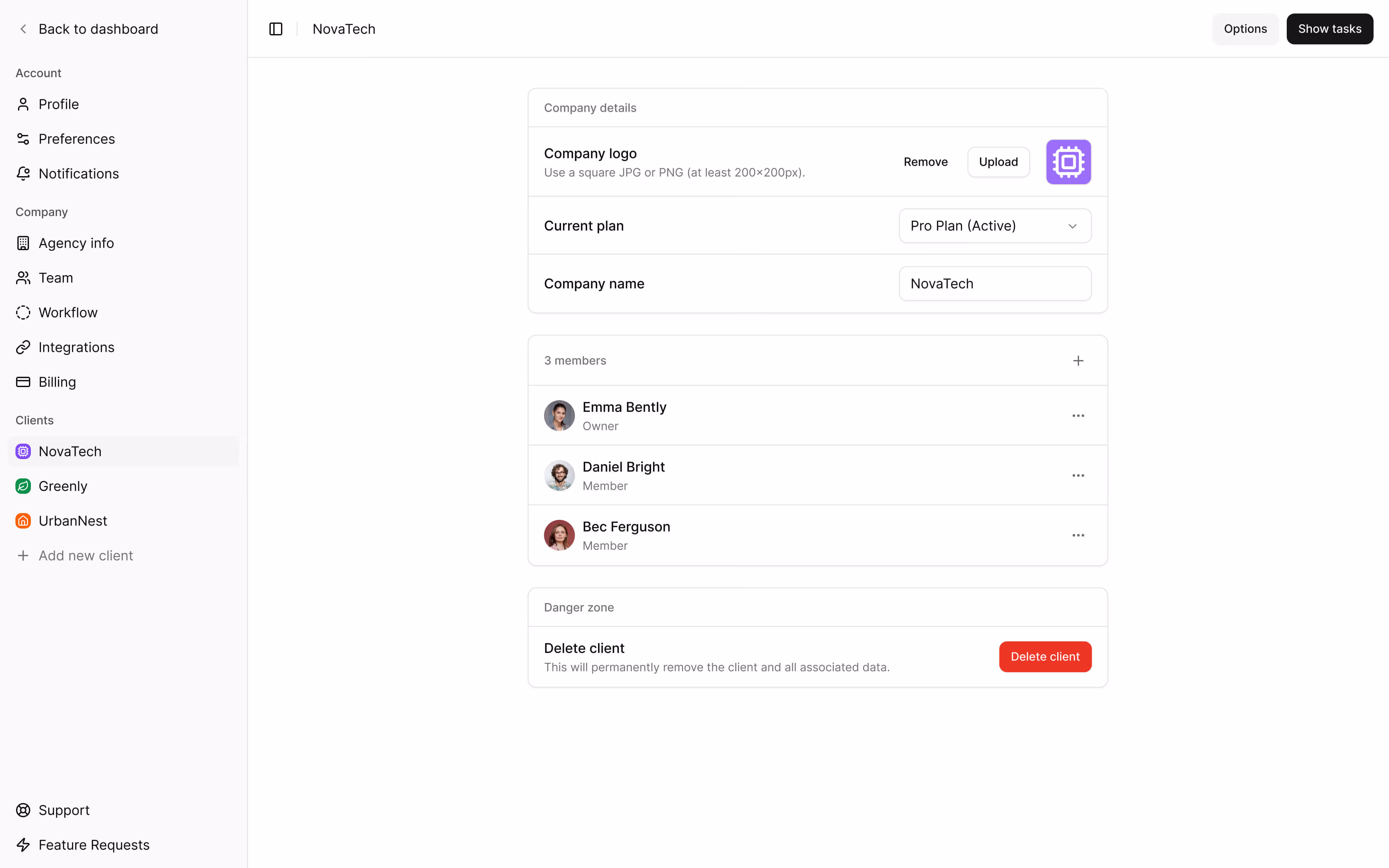Open UrbanNest via its house icon
This screenshot has width=1389, height=868.
[x=23, y=521]
